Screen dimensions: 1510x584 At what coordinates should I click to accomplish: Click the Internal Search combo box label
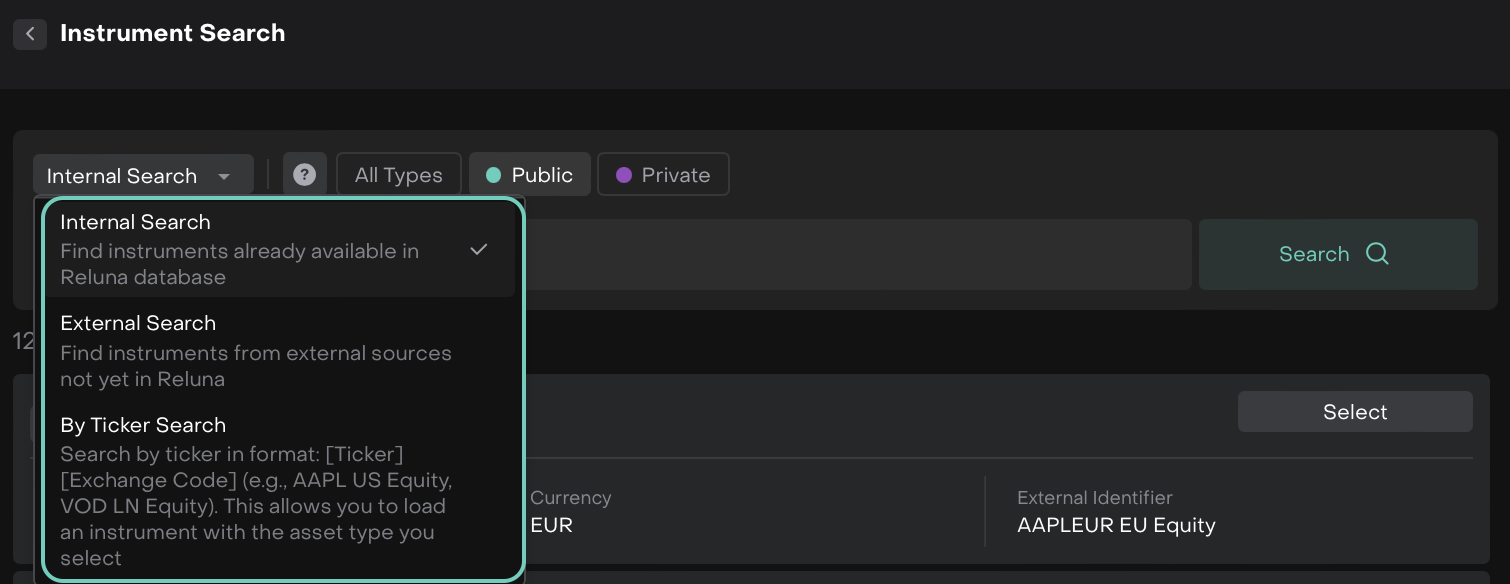[122, 177]
